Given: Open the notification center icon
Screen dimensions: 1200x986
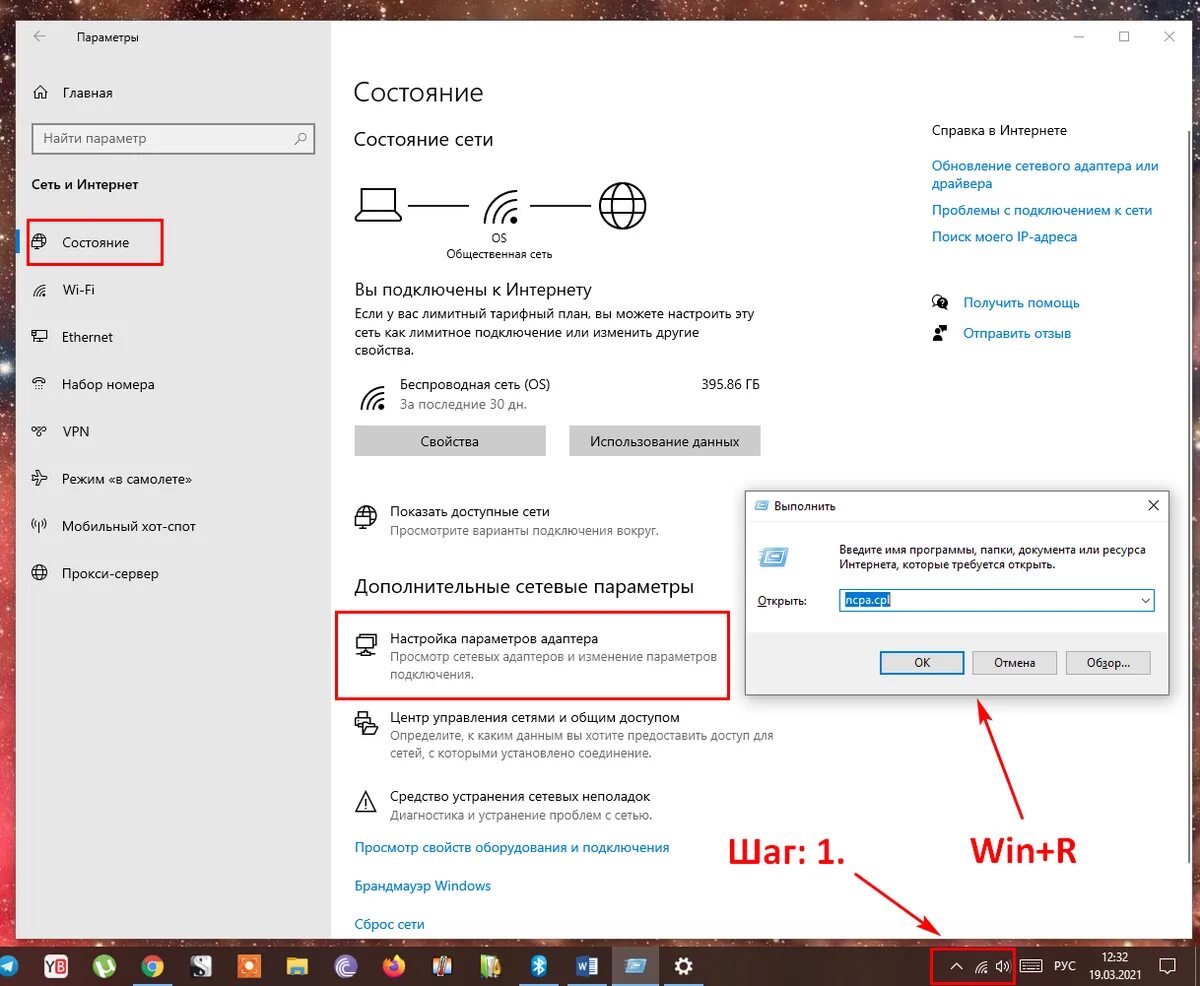Looking at the screenshot, I should pos(1166,967).
